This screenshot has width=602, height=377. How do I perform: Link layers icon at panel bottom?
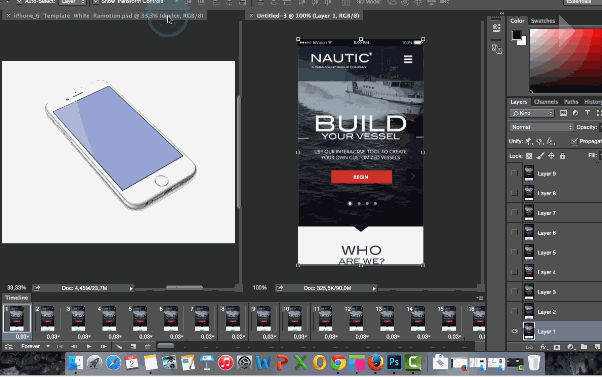point(529,347)
